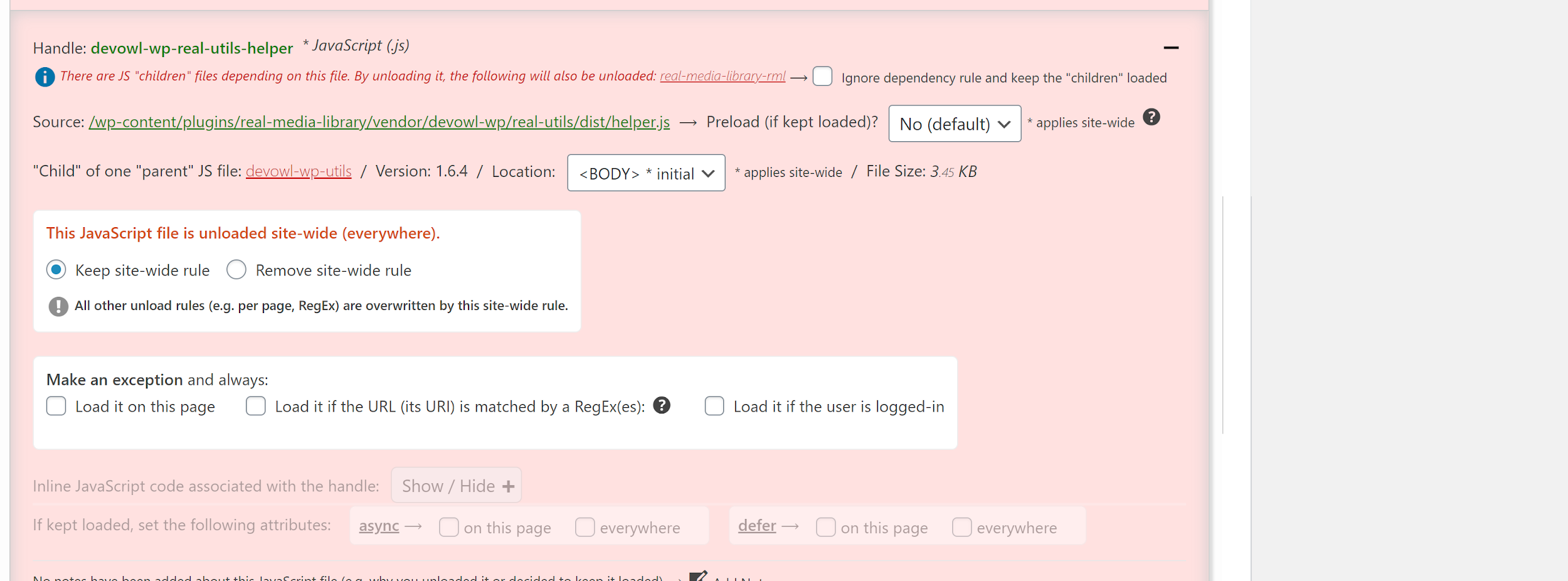Click the plus icon in Show / Hide
Image resolution: width=1568 pixels, height=581 pixels.
pos(508,486)
